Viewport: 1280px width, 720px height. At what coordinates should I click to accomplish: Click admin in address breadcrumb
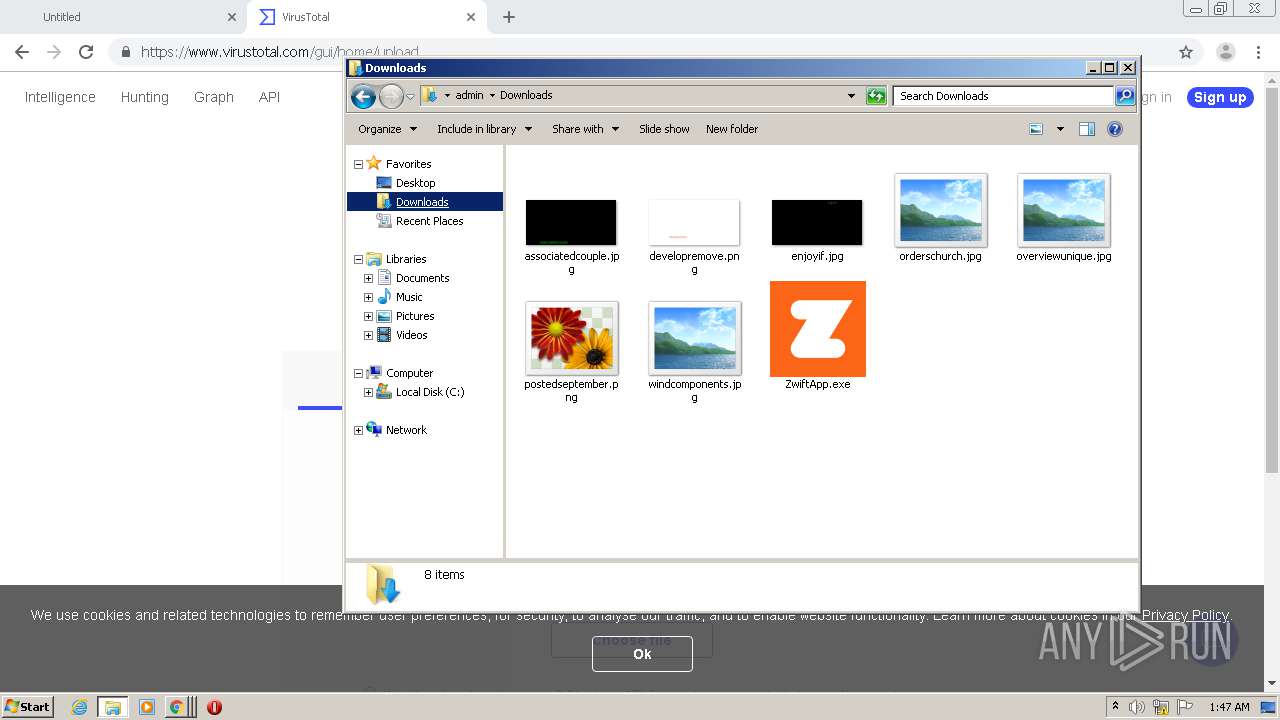coord(469,96)
